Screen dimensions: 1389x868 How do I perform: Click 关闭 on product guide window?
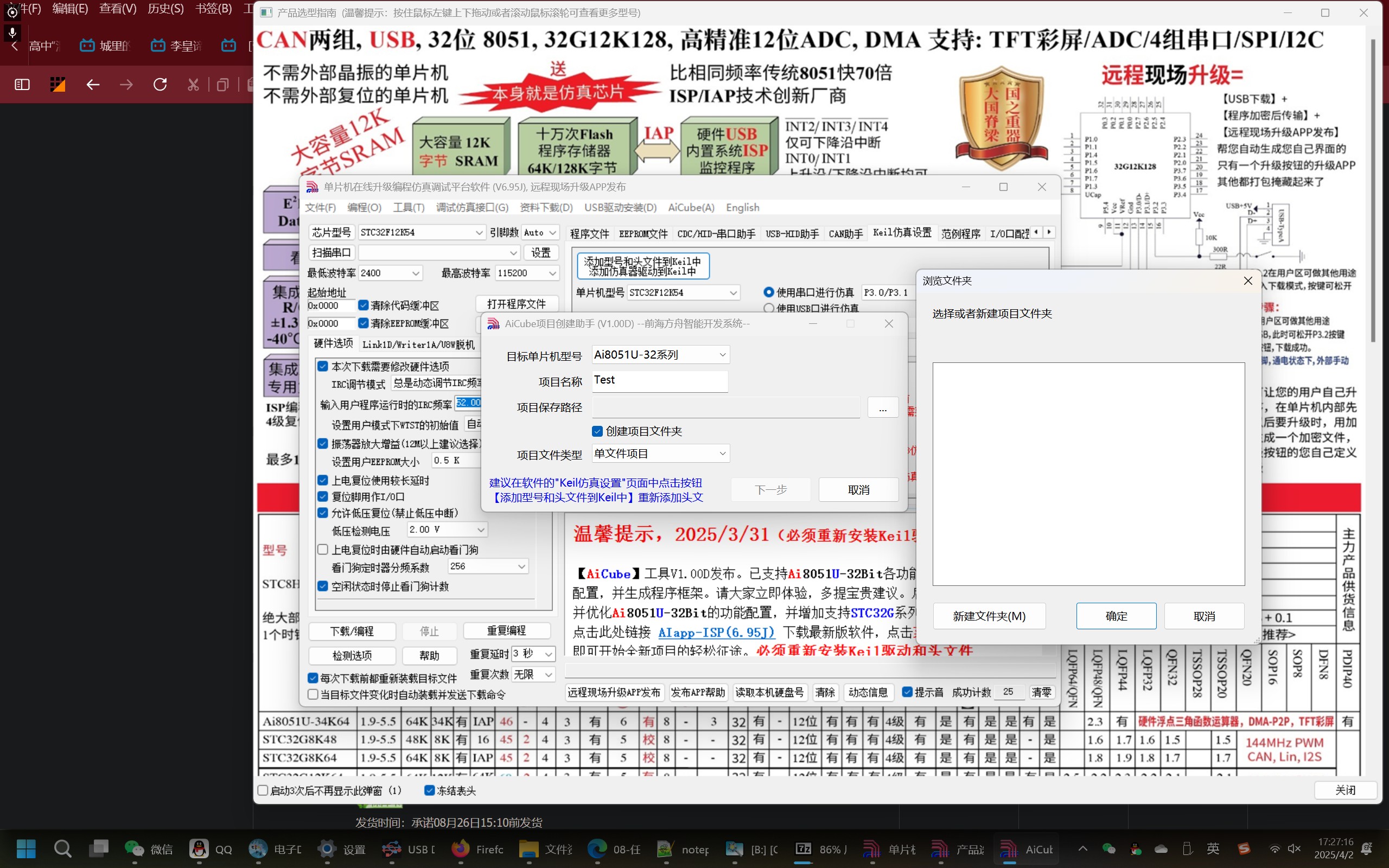coord(1346,790)
